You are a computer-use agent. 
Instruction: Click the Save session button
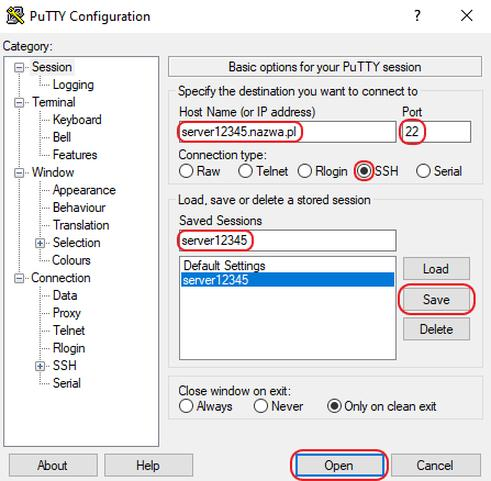coord(436,299)
